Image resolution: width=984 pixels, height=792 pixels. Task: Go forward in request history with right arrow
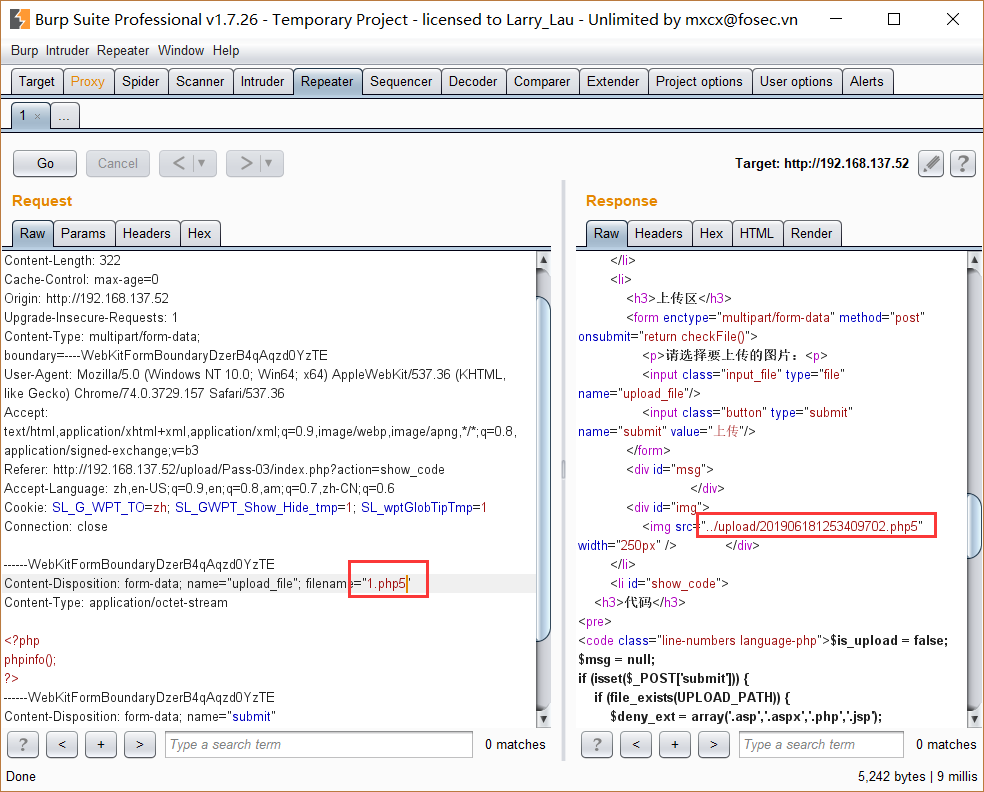247,163
